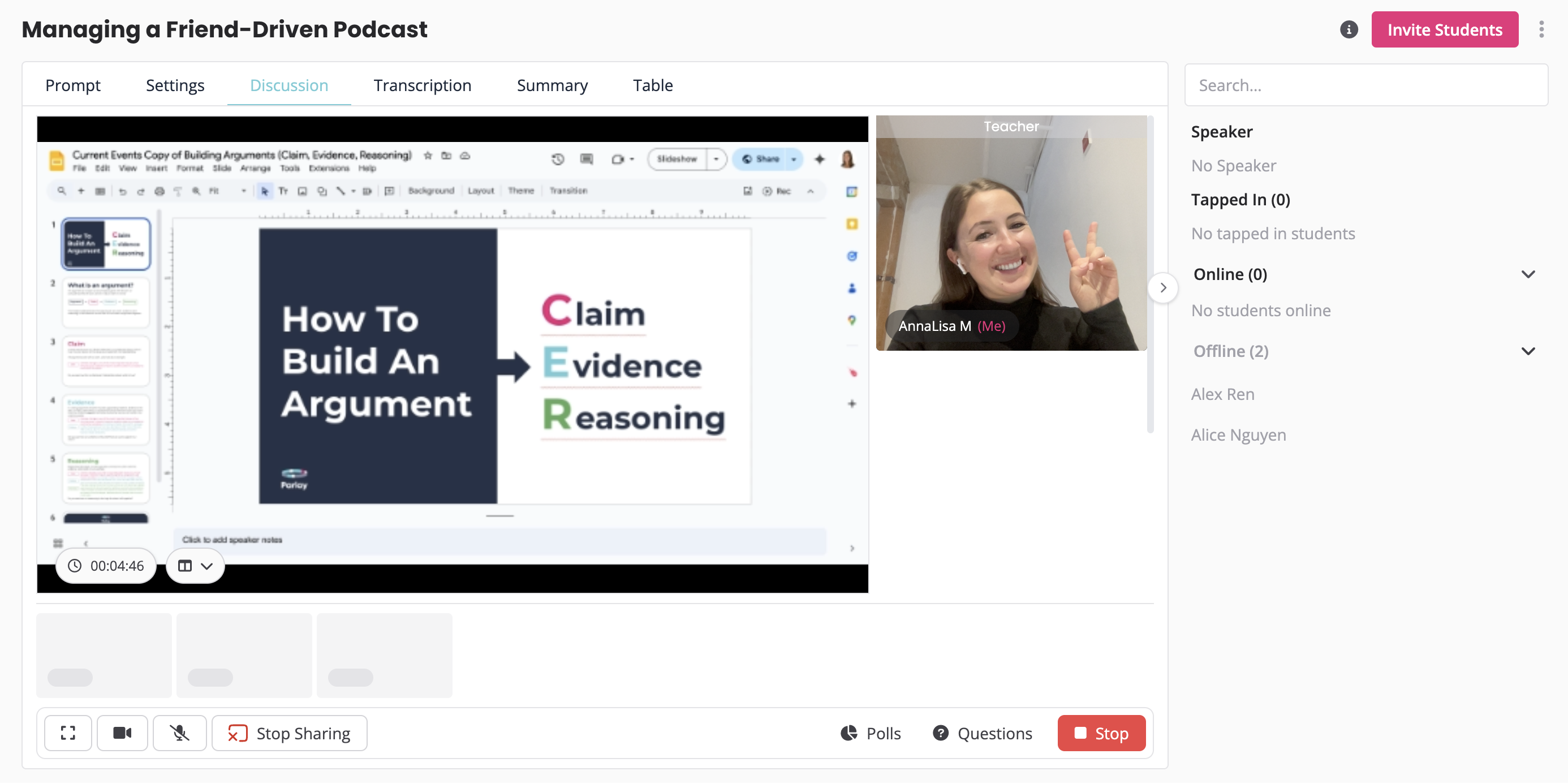Toggle the camera video button
Screen dimensions: 1568x784
coord(122,733)
